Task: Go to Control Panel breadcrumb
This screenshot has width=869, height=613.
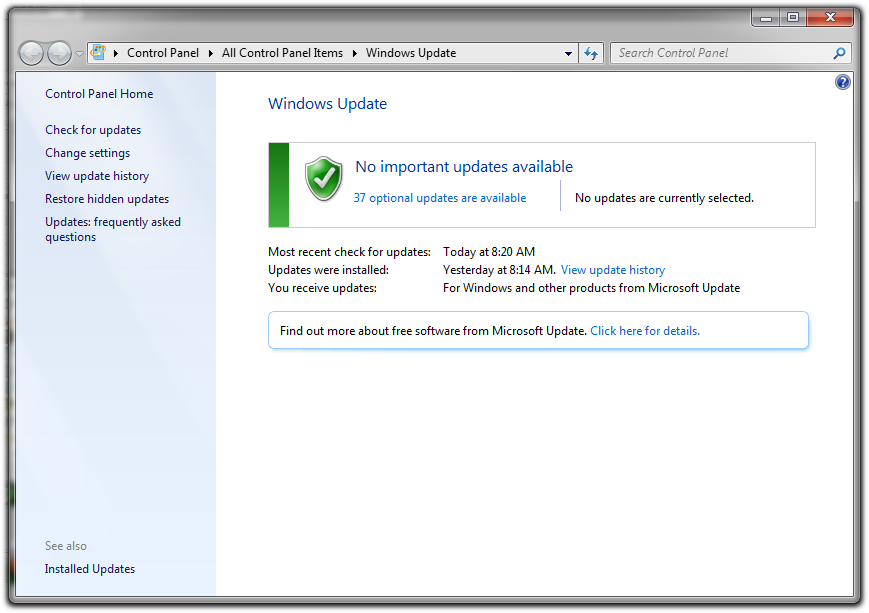Action: click(163, 53)
